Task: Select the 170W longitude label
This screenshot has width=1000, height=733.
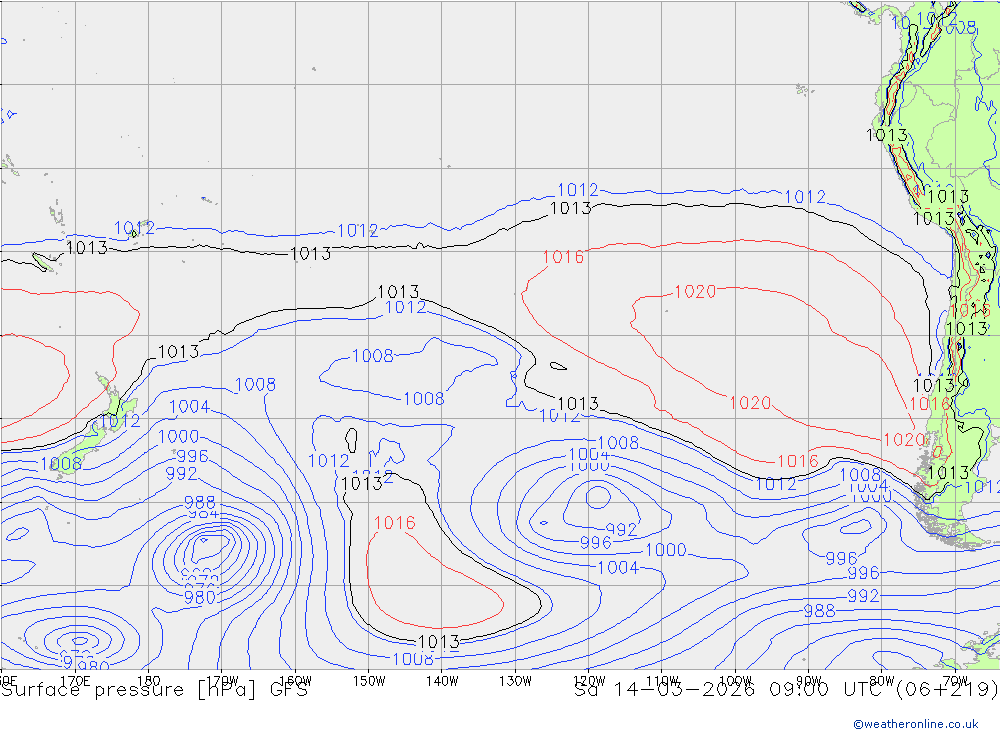Action: (x=222, y=681)
